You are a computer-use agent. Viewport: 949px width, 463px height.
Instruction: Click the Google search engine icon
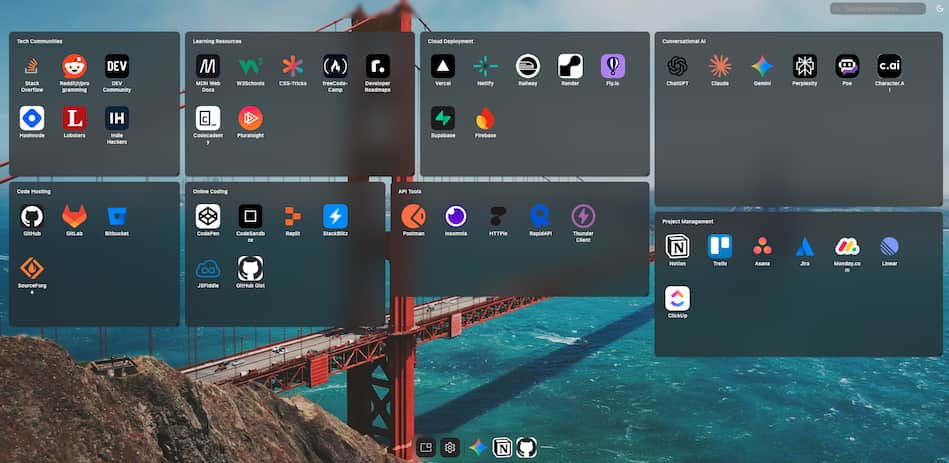pos(938,8)
